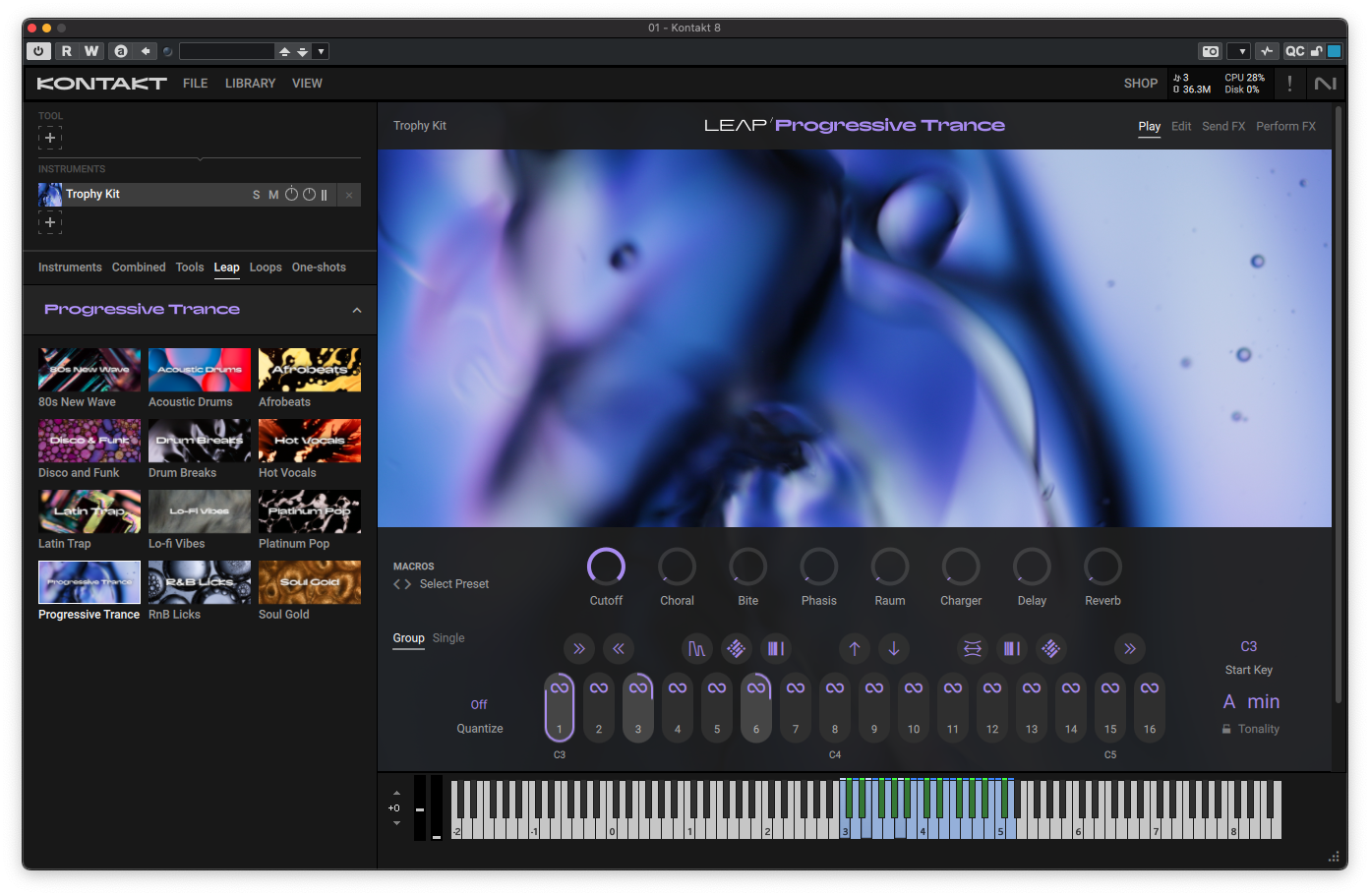Toggle loop on sample slot 16
This screenshot has height=896, width=1370.
point(1150,687)
